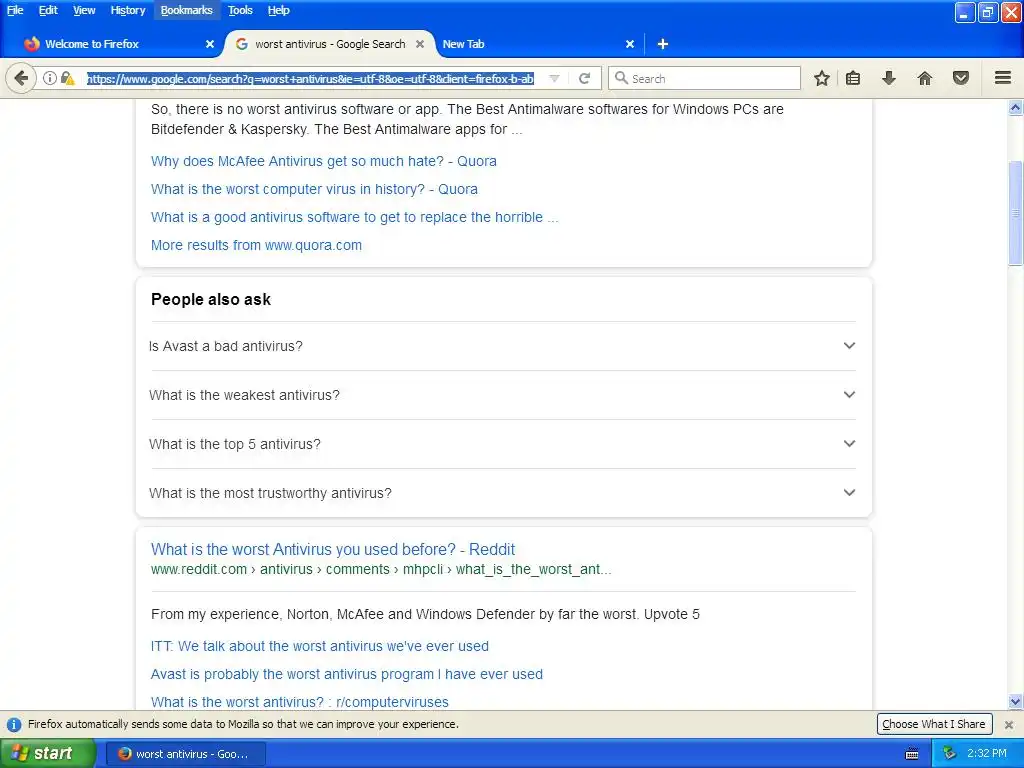The width and height of the screenshot is (1024, 768).
Task: Open the Pocket icon
Action: coord(961,78)
